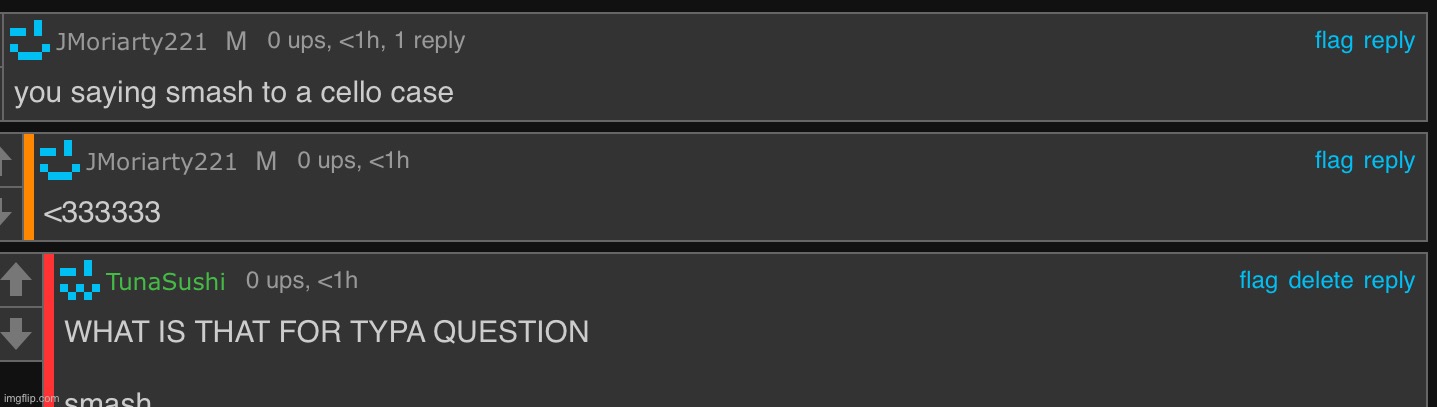Upvote the "<333333" comment

5,160
